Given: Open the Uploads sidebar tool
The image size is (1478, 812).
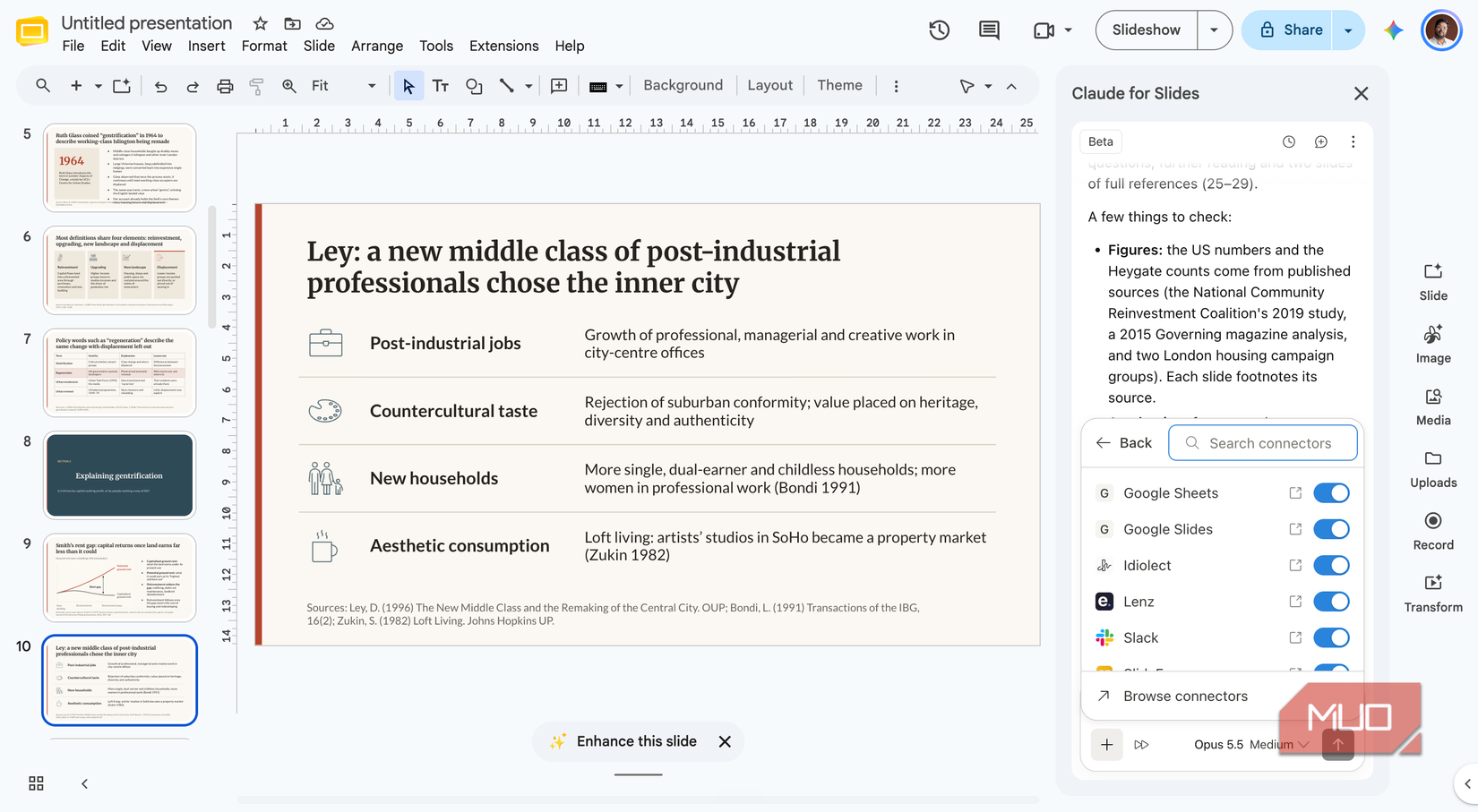Looking at the screenshot, I should click(1433, 469).
